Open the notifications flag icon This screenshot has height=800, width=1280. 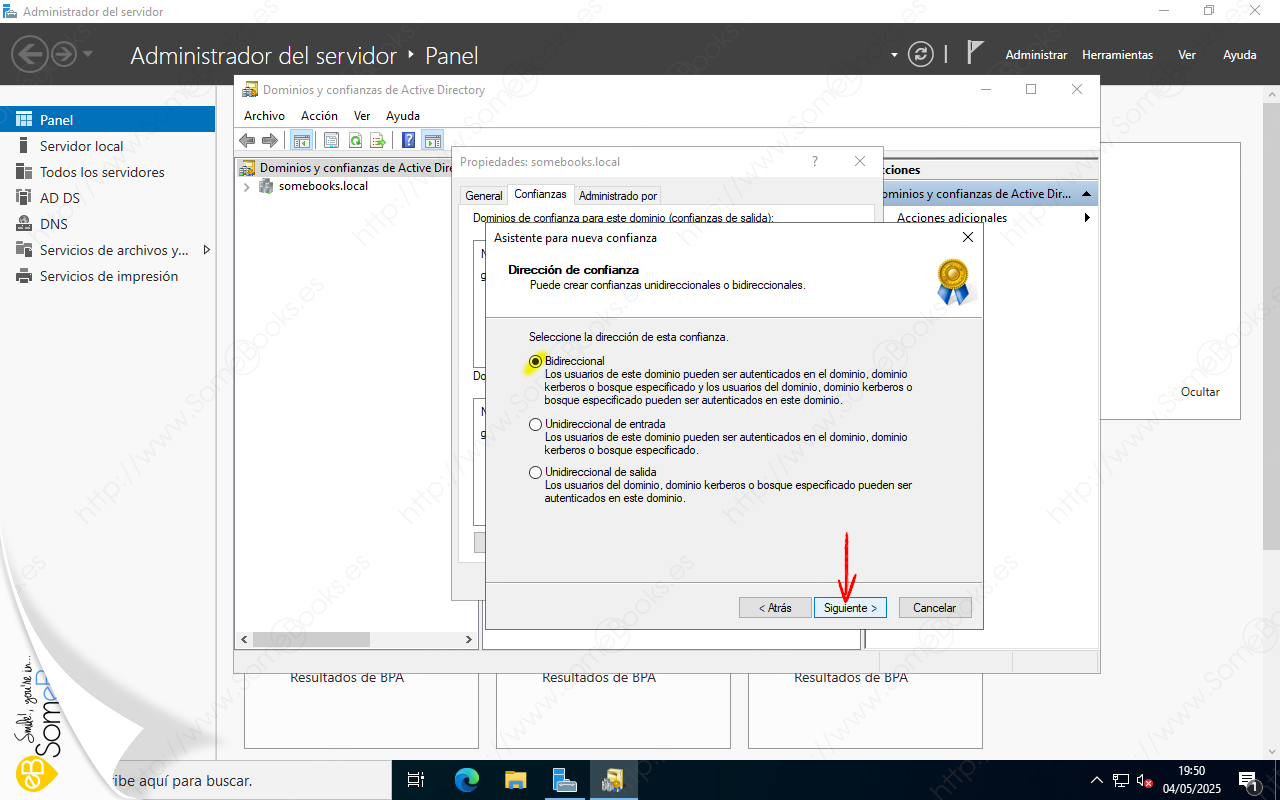pos(976,54)
